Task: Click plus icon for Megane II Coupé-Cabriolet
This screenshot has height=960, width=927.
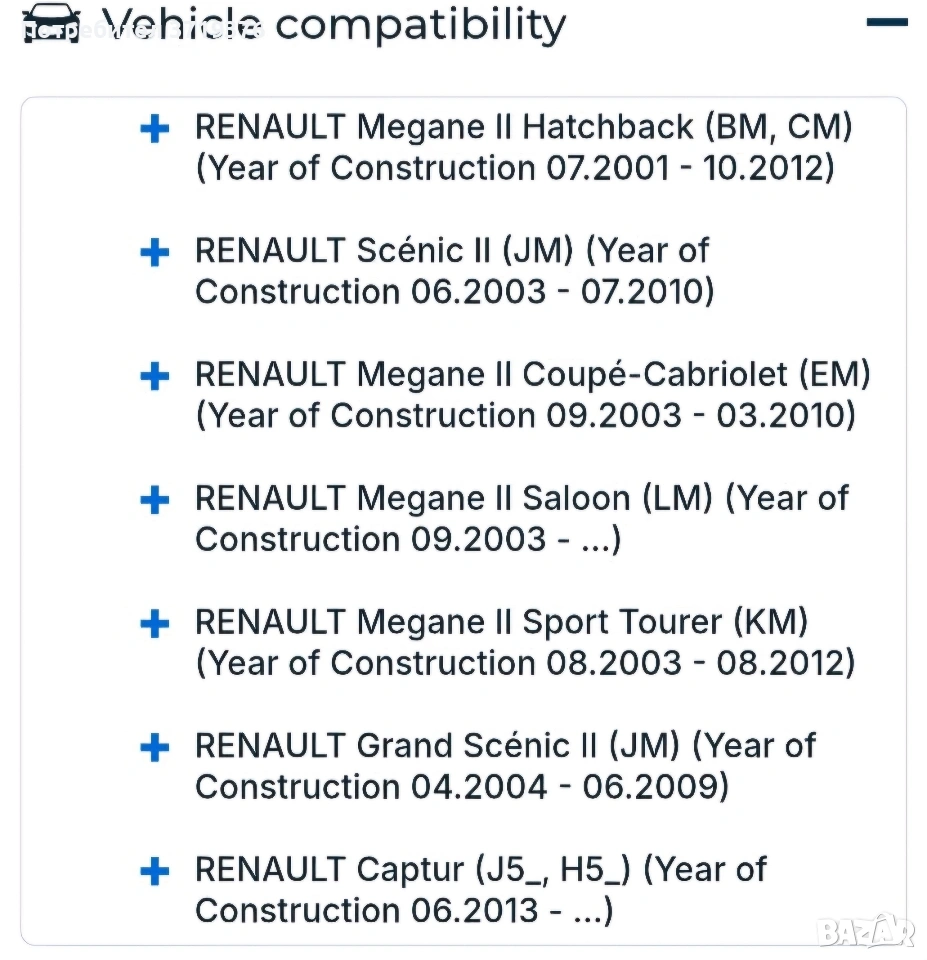Action: click(x=154, y=377)
